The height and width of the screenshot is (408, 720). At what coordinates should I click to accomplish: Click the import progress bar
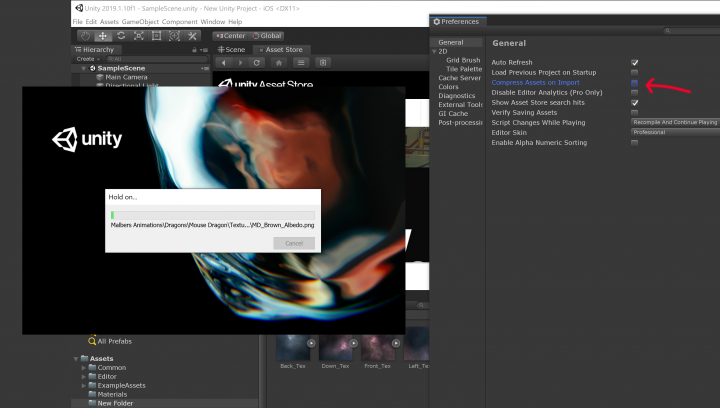[x=212, y=214]
